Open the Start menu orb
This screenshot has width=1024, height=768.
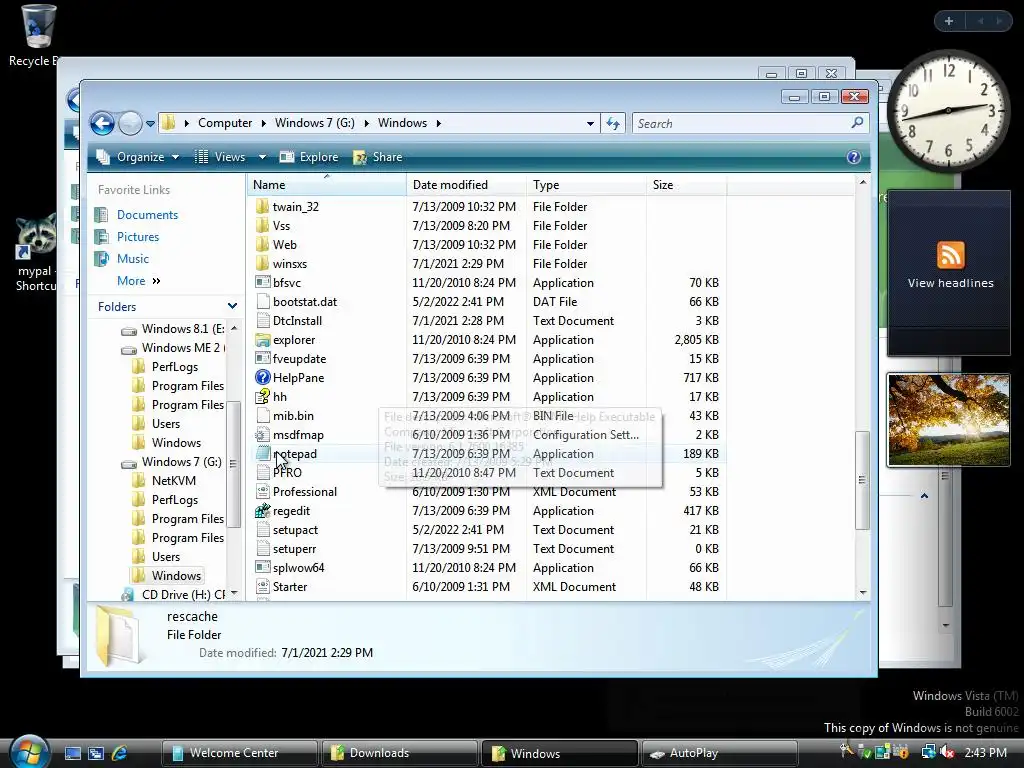tap(28, 751)
